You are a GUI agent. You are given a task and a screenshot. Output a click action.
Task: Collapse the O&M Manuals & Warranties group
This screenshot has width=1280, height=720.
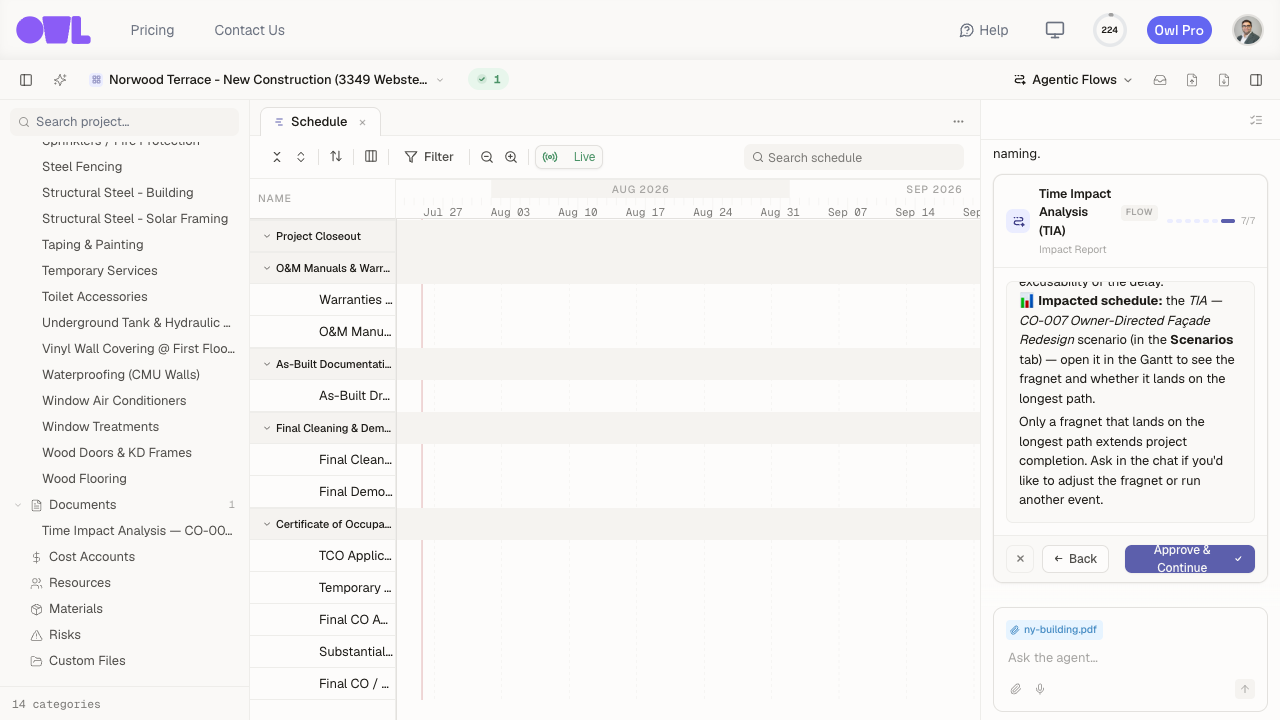[267, 268]
